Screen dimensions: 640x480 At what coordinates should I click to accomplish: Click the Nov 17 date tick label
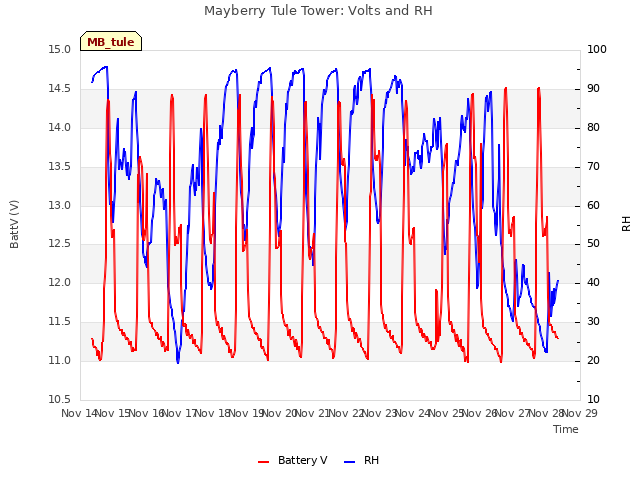coord(180,413)
